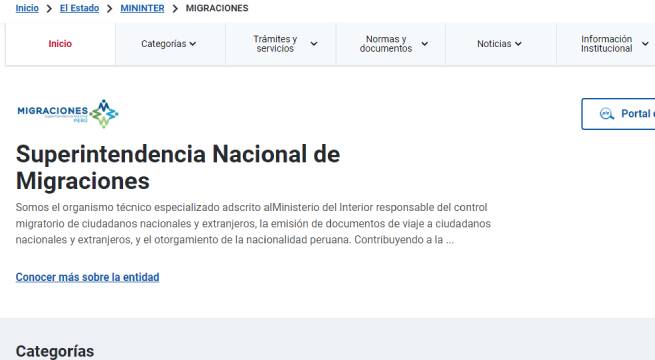This screenshot has width=655, height=360.
Task: Click the 'Somos el organismo técnico' description paragraph
Action: [x=253, y=223]
